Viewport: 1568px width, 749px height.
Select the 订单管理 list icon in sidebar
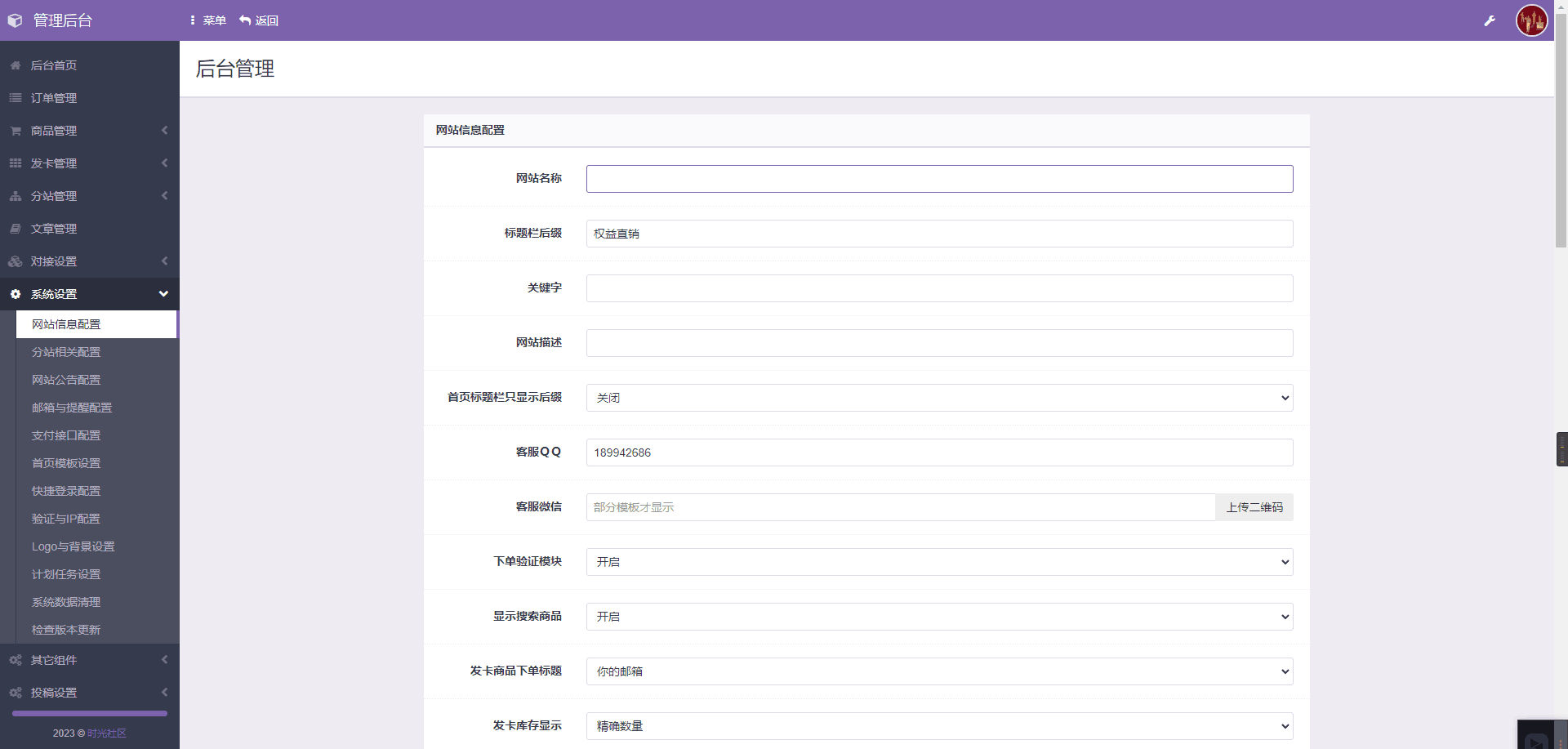coord(14,98)
